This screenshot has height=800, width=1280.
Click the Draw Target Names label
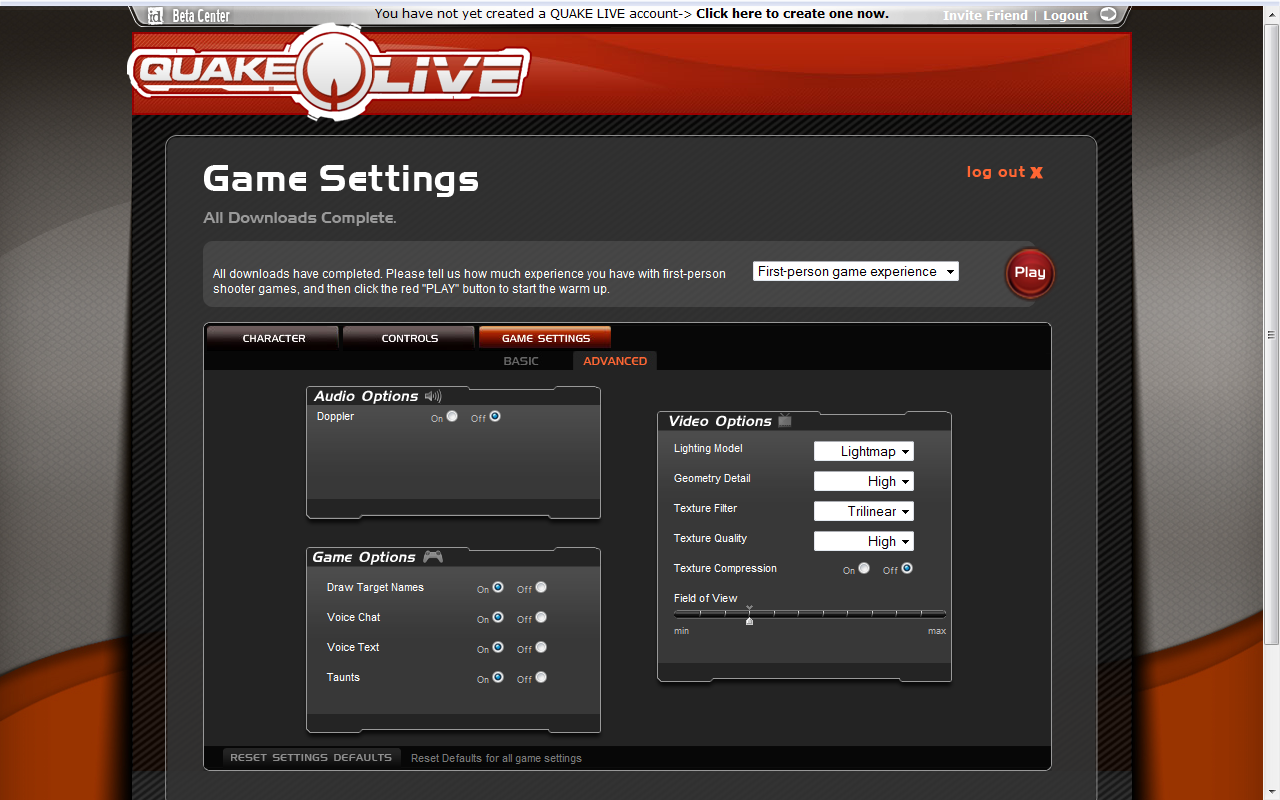[375, 587]
